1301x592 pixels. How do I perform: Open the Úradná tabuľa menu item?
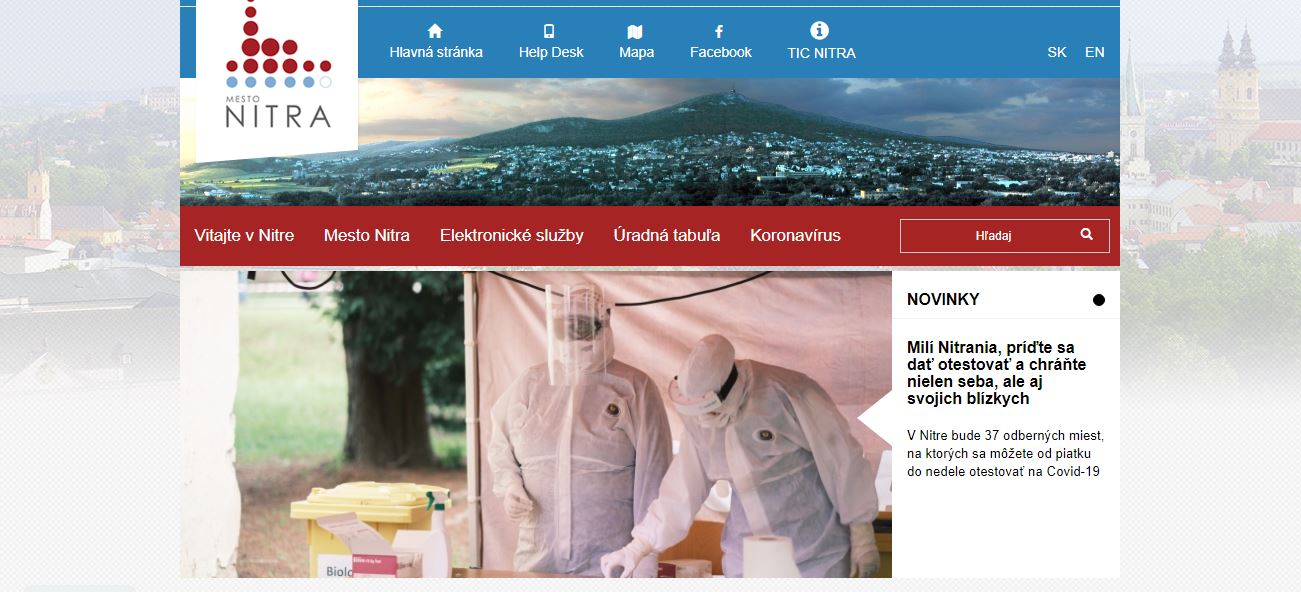tap(667, 236)
